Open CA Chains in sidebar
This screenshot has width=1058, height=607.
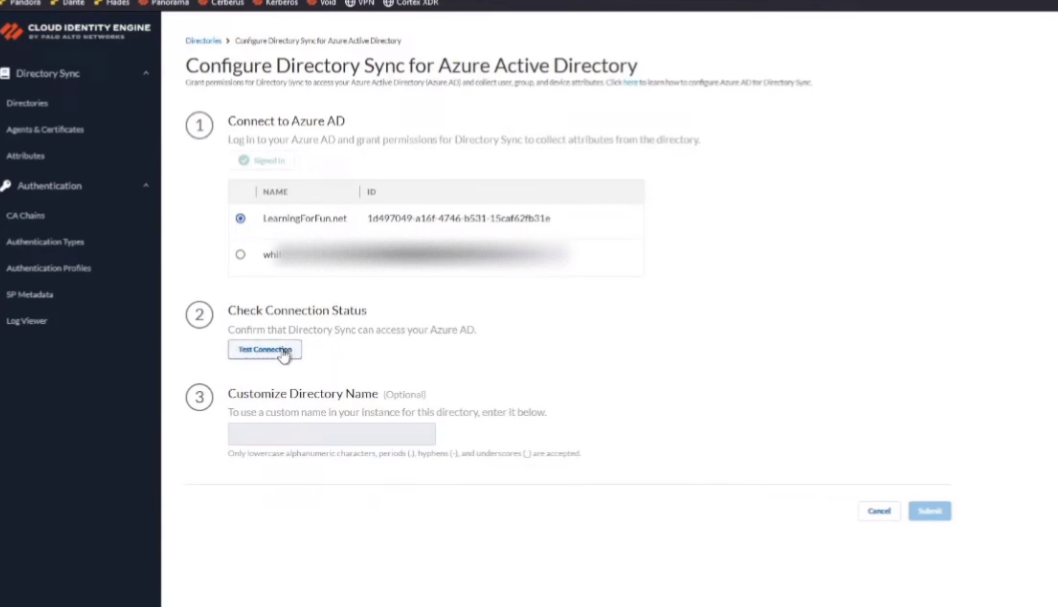tap(26, 216)
